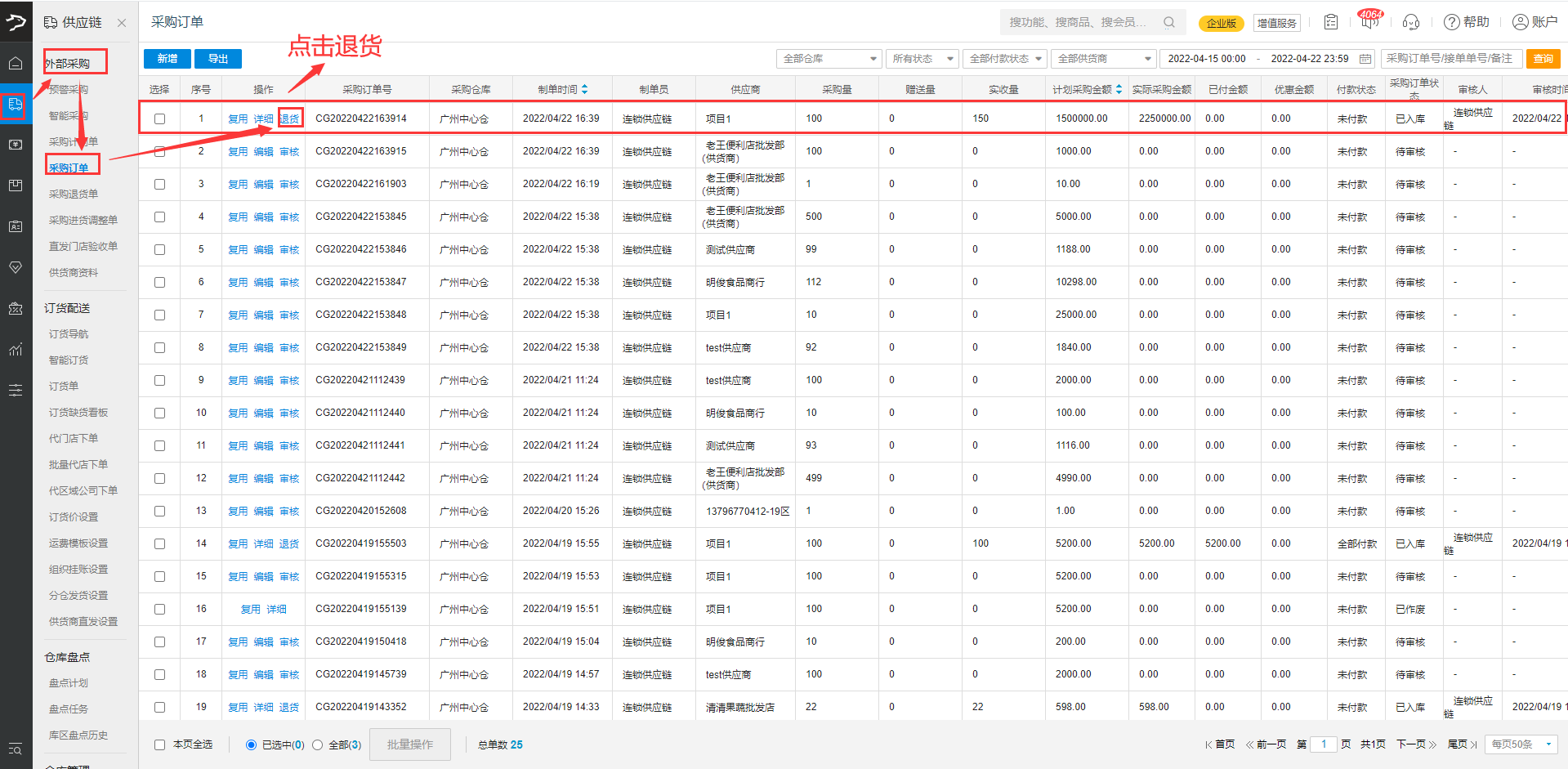The width and height of the screenshot is (1568, 769).
Task: Open 采购退货单 in the side menu
Action: (x=74, y=194)
